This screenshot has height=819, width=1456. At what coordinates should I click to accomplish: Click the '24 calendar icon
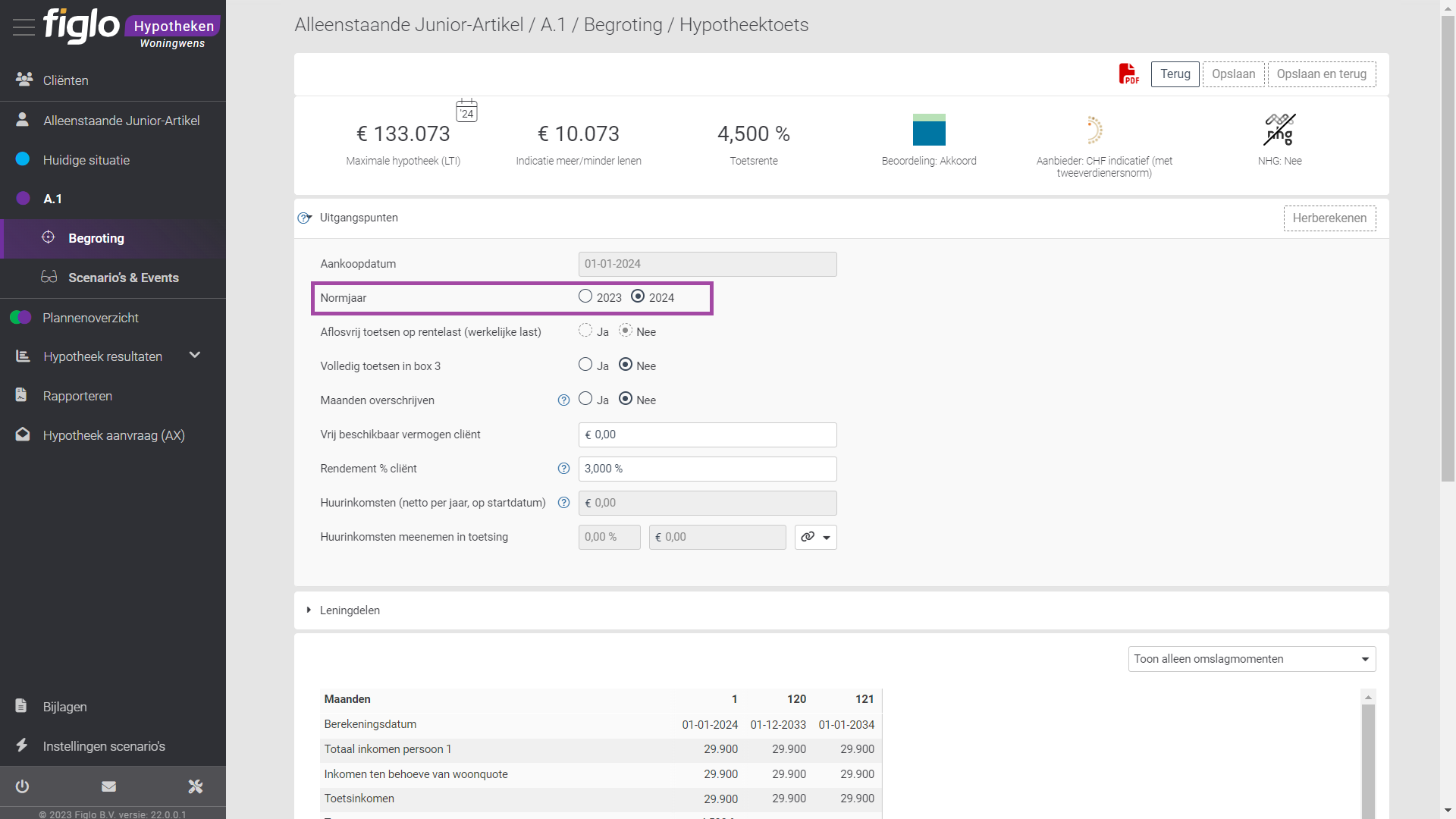tap(466, 111)
